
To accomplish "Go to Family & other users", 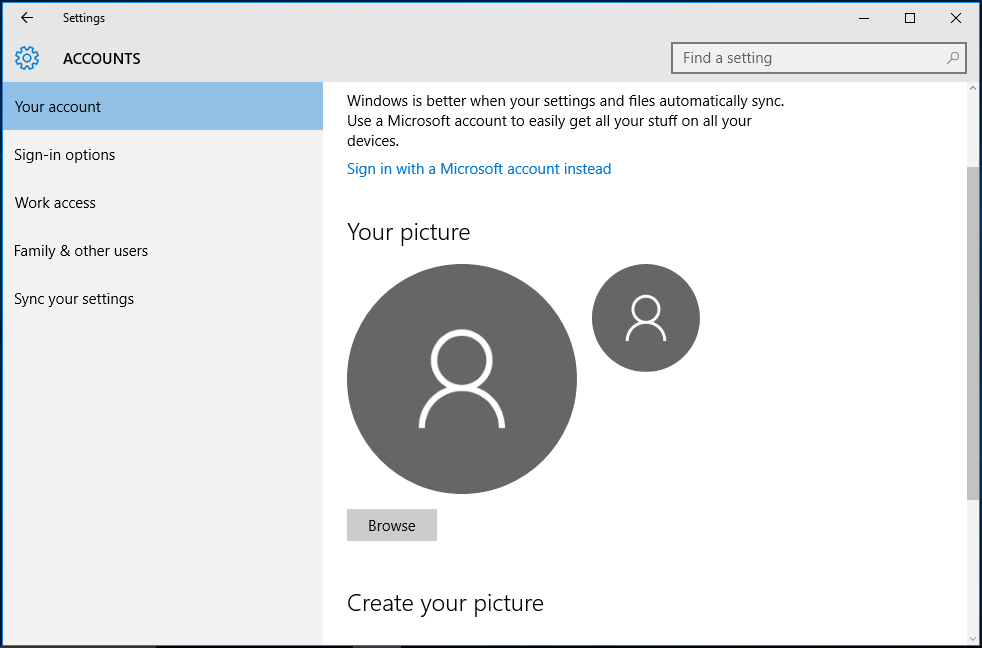I will point(163,250).
